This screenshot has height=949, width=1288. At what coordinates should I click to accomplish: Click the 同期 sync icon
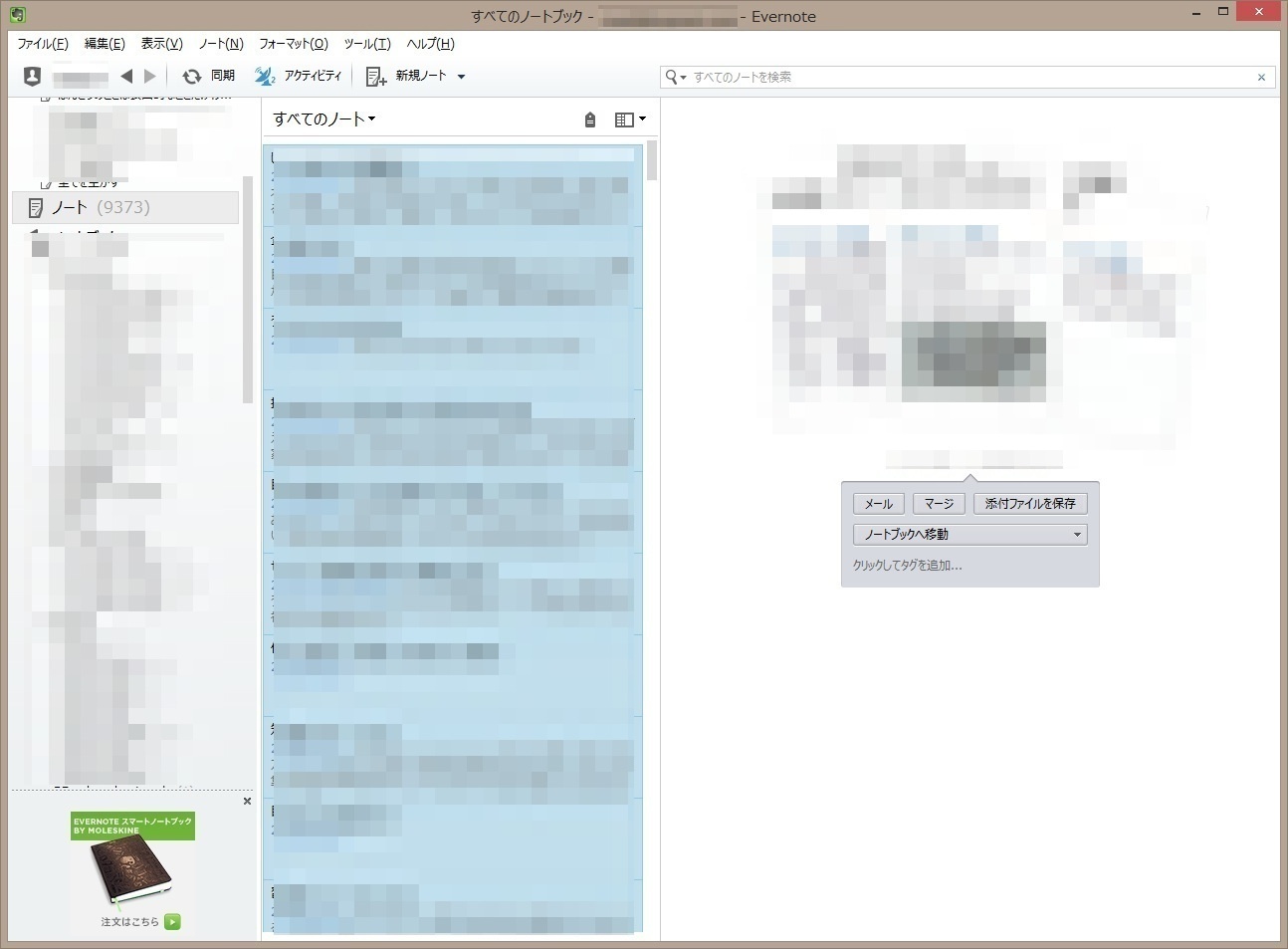(192, 76)
